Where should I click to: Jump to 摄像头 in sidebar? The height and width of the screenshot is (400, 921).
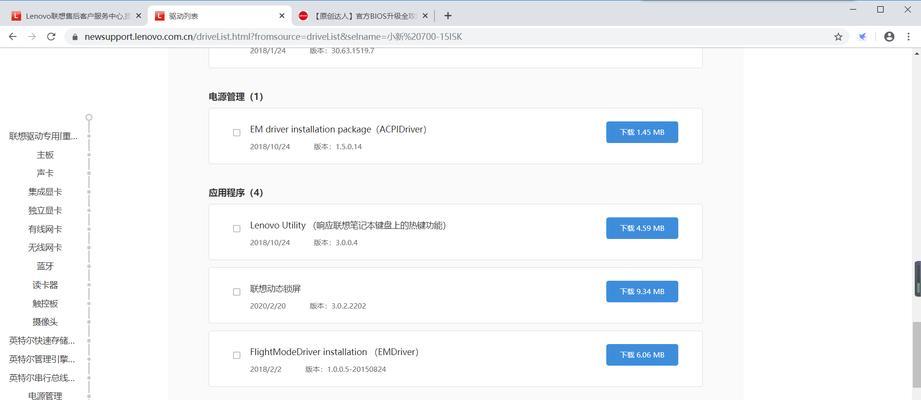tap(45, 322)
